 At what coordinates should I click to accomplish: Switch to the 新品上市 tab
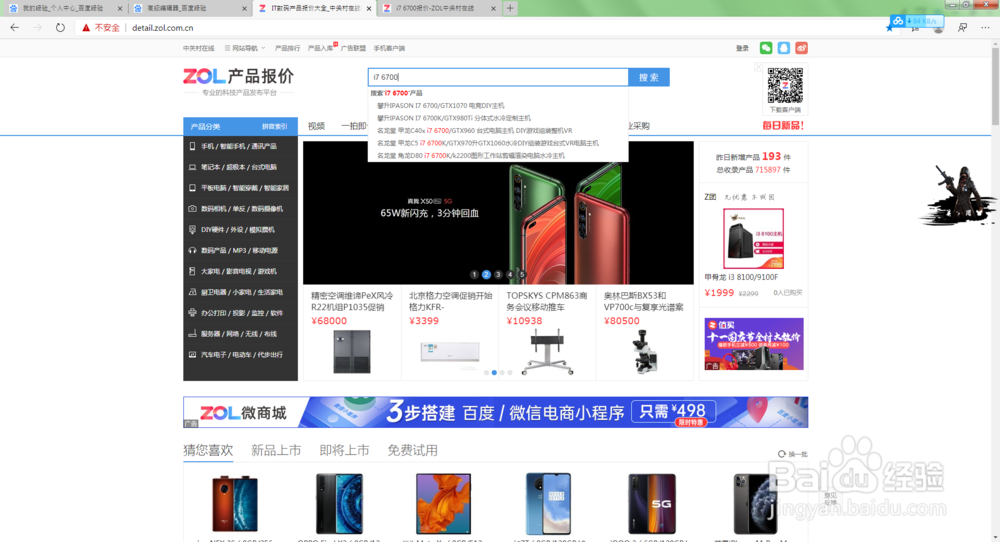pos(276,450)
